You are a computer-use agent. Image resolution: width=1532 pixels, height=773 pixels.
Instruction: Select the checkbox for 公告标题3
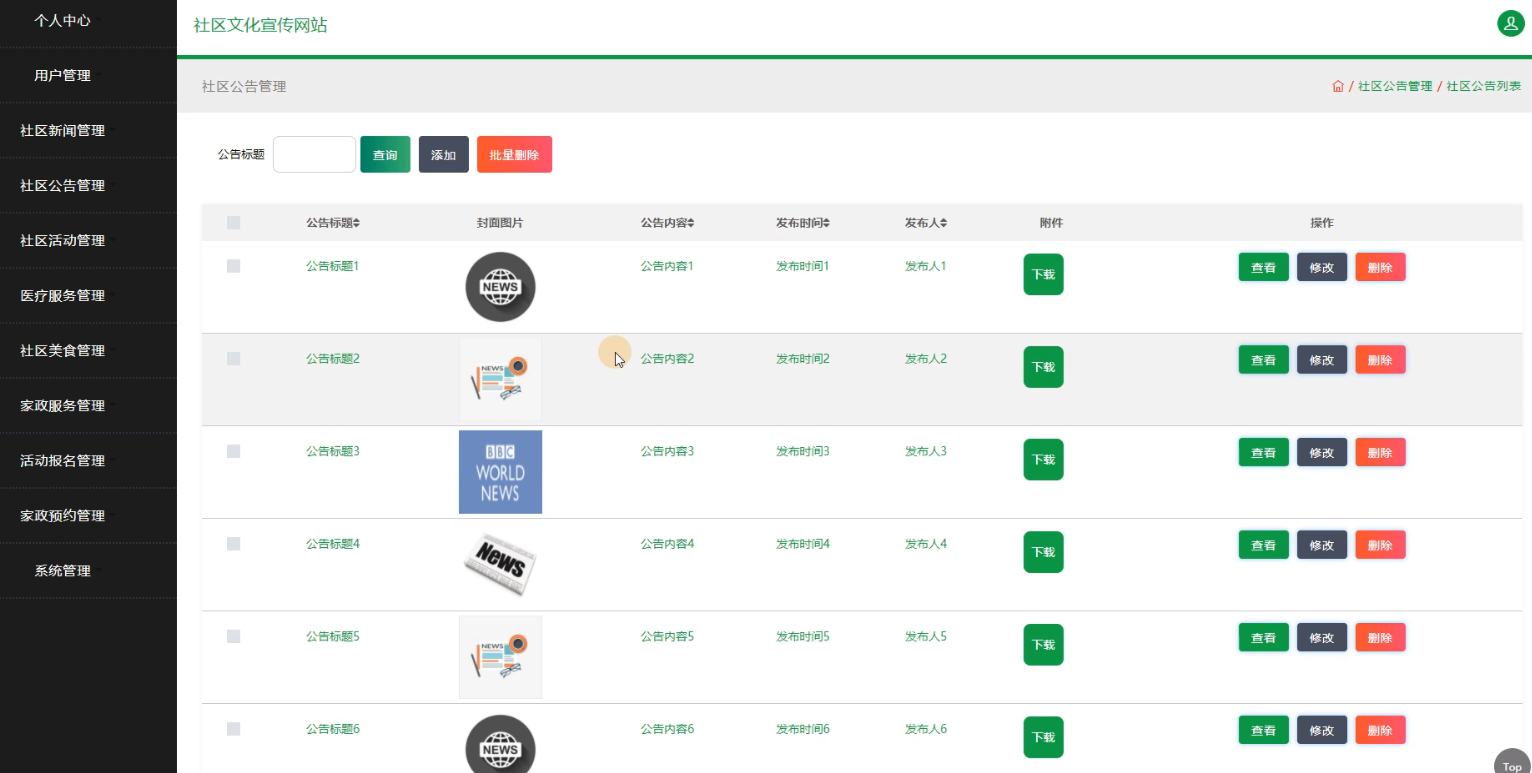(x=234, y=451)
